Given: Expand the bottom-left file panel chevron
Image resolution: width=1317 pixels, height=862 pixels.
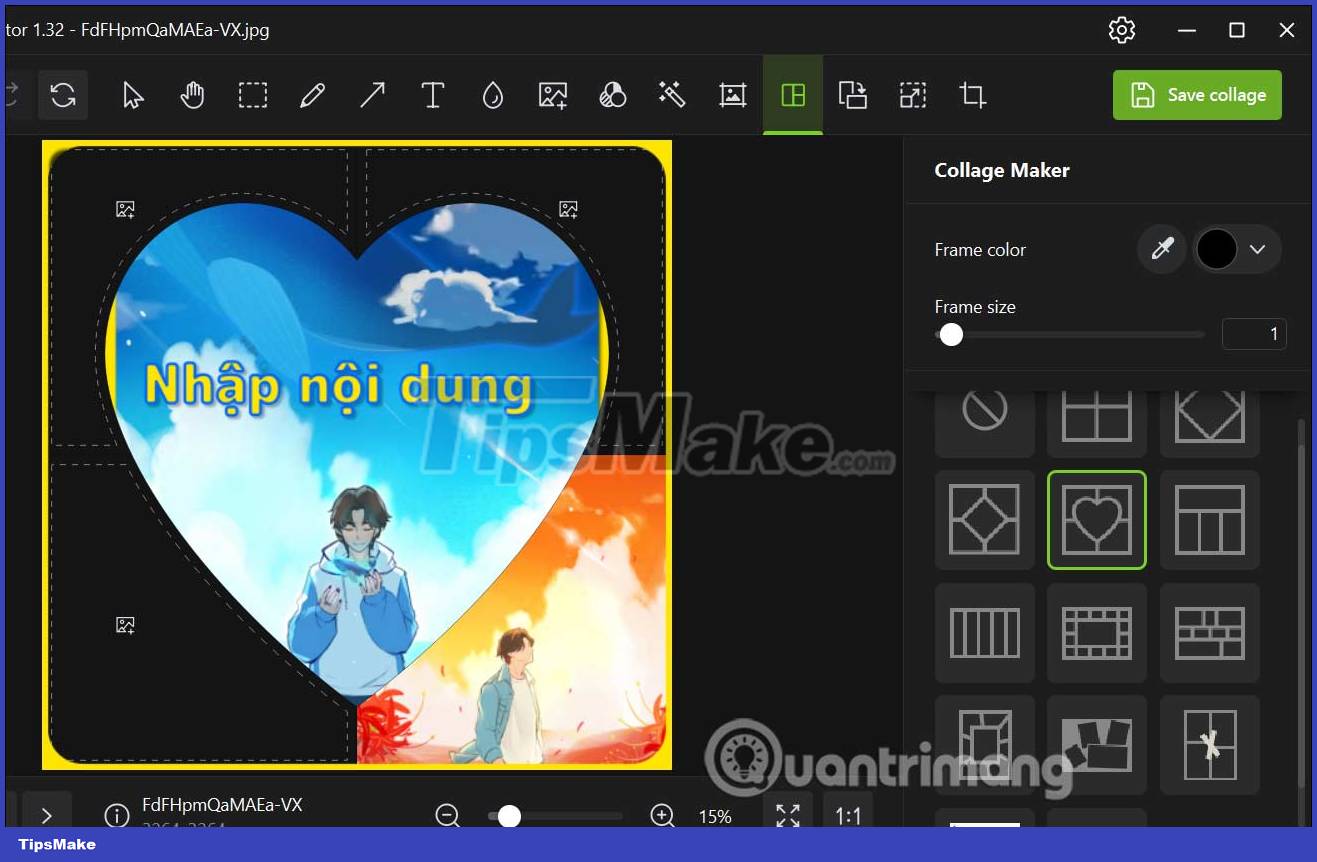Looking at the screenshot, I should 47,815.
